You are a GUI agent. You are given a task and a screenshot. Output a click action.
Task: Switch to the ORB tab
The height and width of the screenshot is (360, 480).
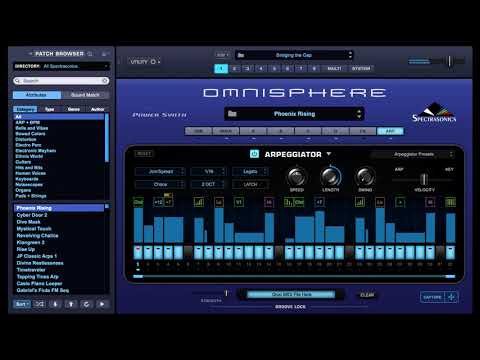click(198, 131)
